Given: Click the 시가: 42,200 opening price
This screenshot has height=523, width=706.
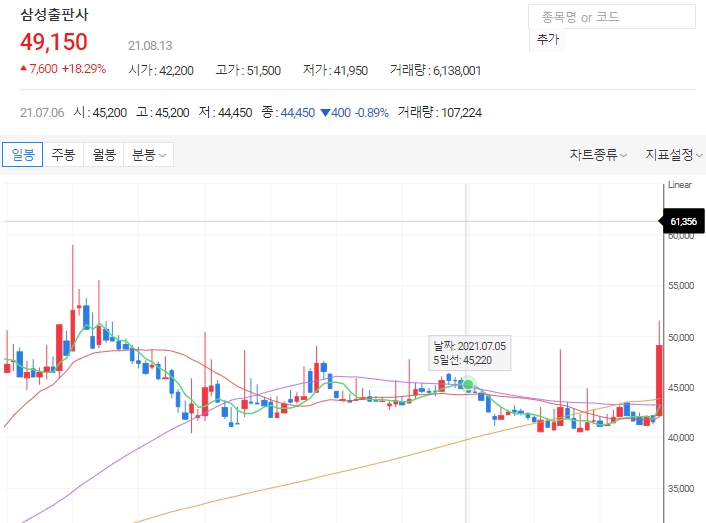Looking at the screenshot, I should tap(161, 70).
